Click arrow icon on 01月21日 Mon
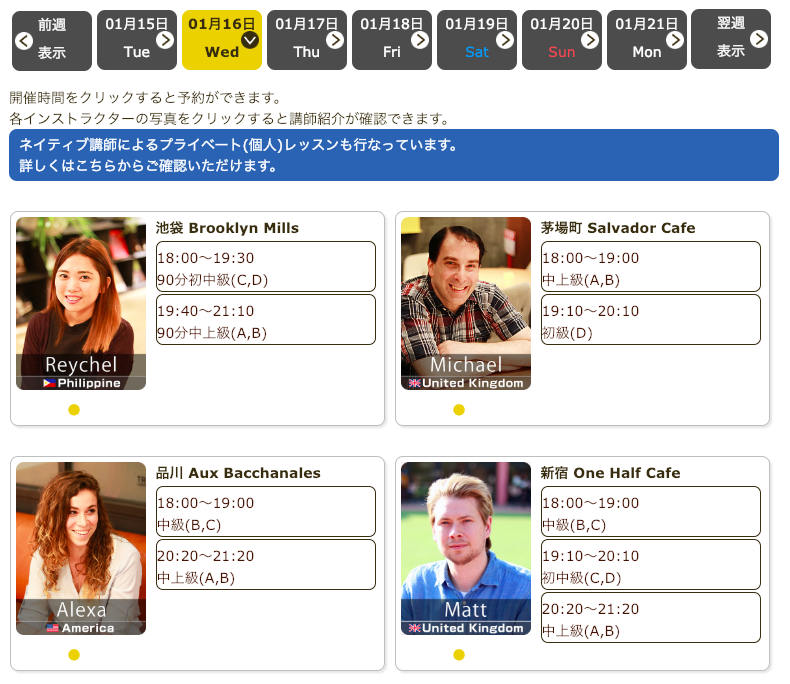Screen dimensions: 790x684 tap(675, 40)
